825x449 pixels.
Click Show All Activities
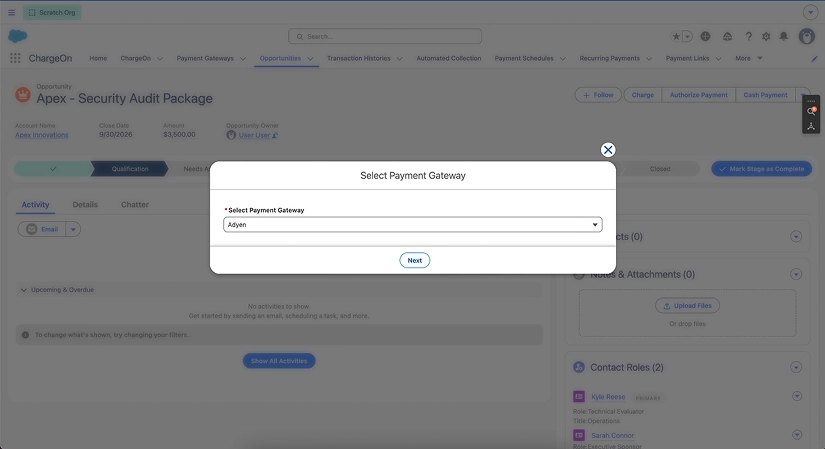pos(279,361)
